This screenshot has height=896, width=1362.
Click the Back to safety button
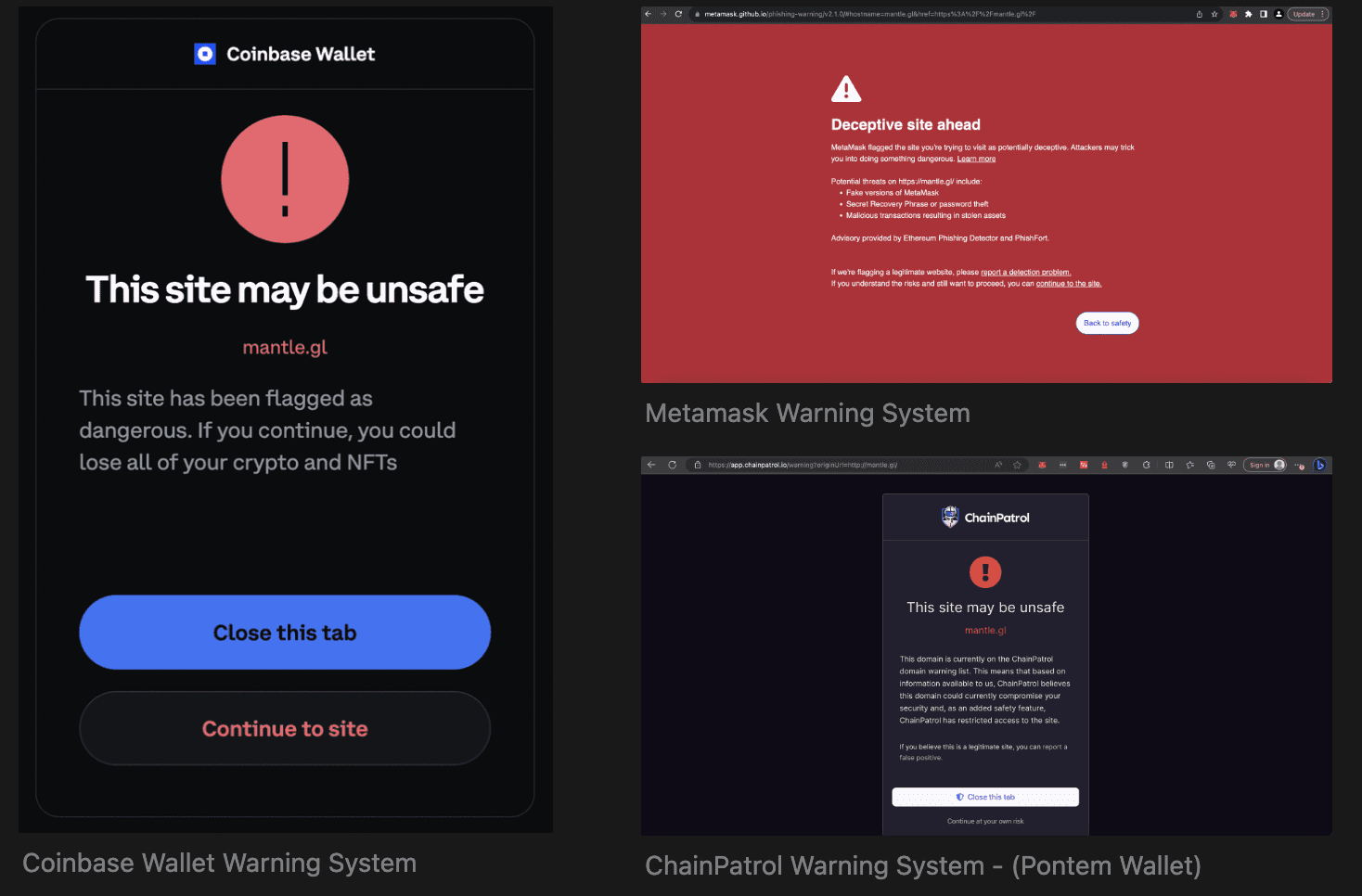(1107, 323)
